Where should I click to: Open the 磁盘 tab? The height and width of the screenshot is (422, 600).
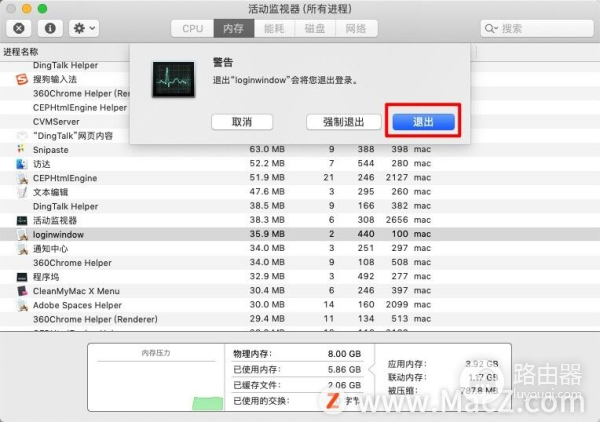point(315,29)
